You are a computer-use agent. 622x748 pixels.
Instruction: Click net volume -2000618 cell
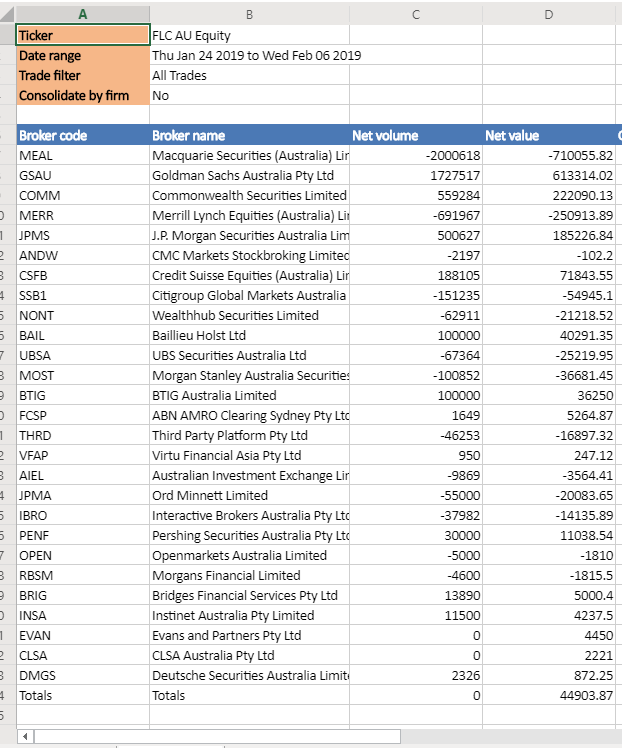[x=416, y=156]
